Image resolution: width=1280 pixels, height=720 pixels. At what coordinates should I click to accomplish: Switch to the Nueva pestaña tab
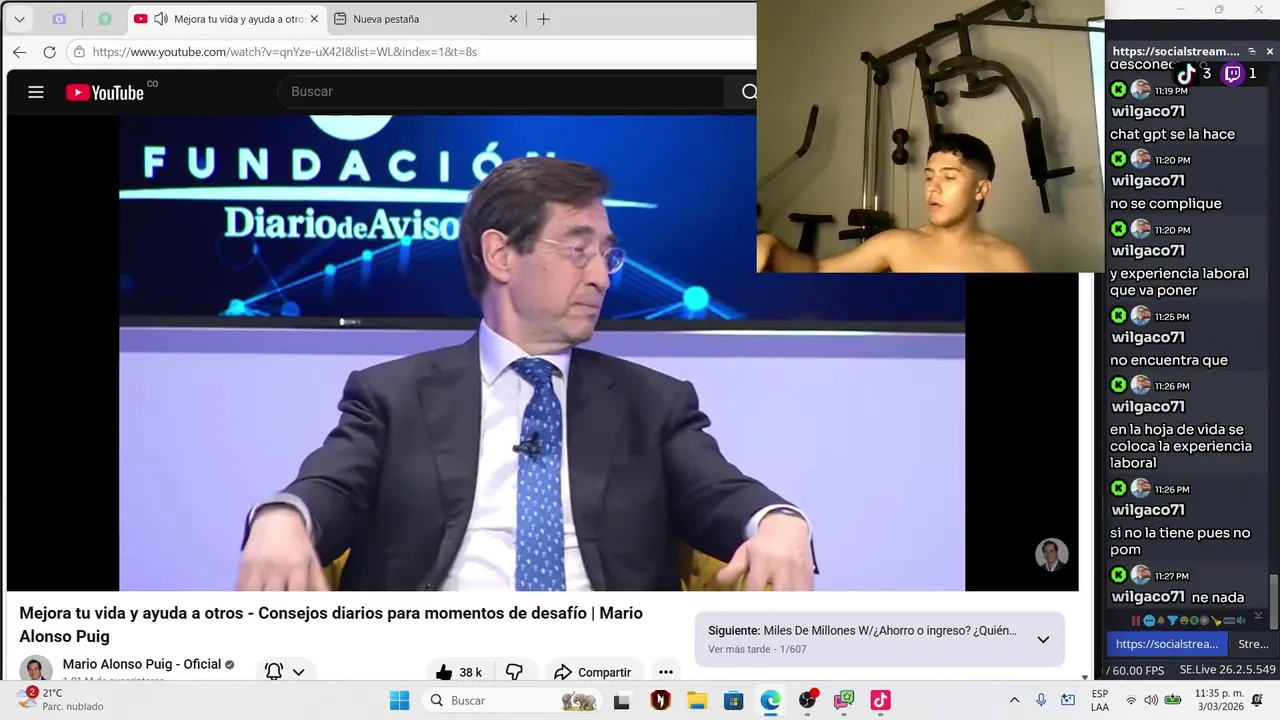click(x=426, y=19)
